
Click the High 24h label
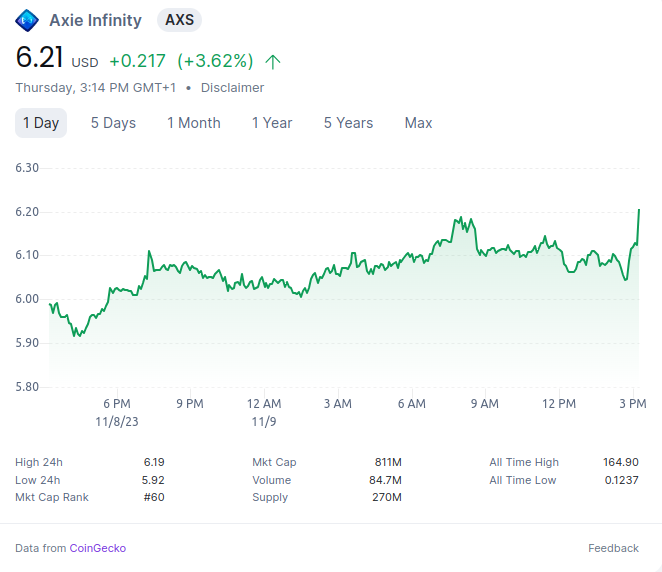[39, 462]
